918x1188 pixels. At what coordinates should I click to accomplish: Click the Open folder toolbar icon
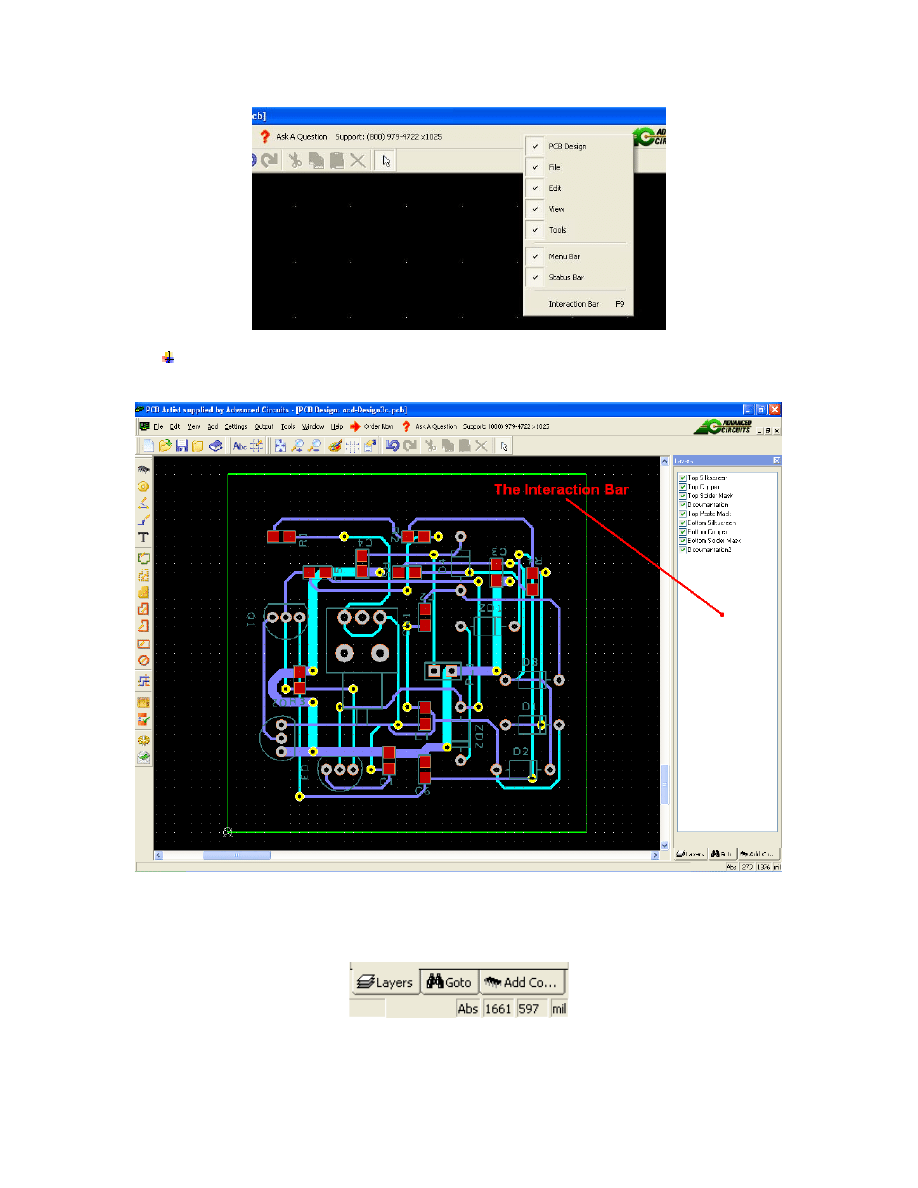(165, 446)
